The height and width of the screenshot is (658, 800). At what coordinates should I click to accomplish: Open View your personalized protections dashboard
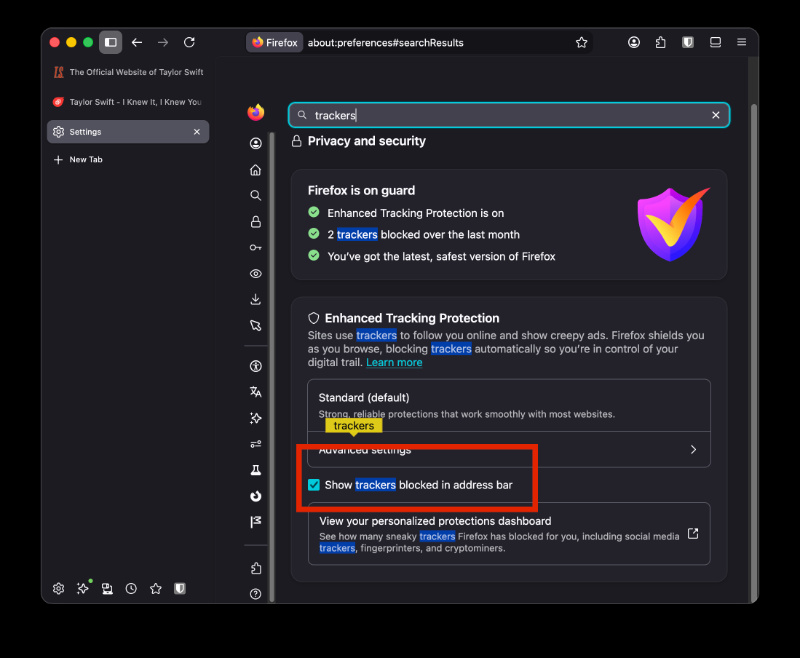coord(509,534)
